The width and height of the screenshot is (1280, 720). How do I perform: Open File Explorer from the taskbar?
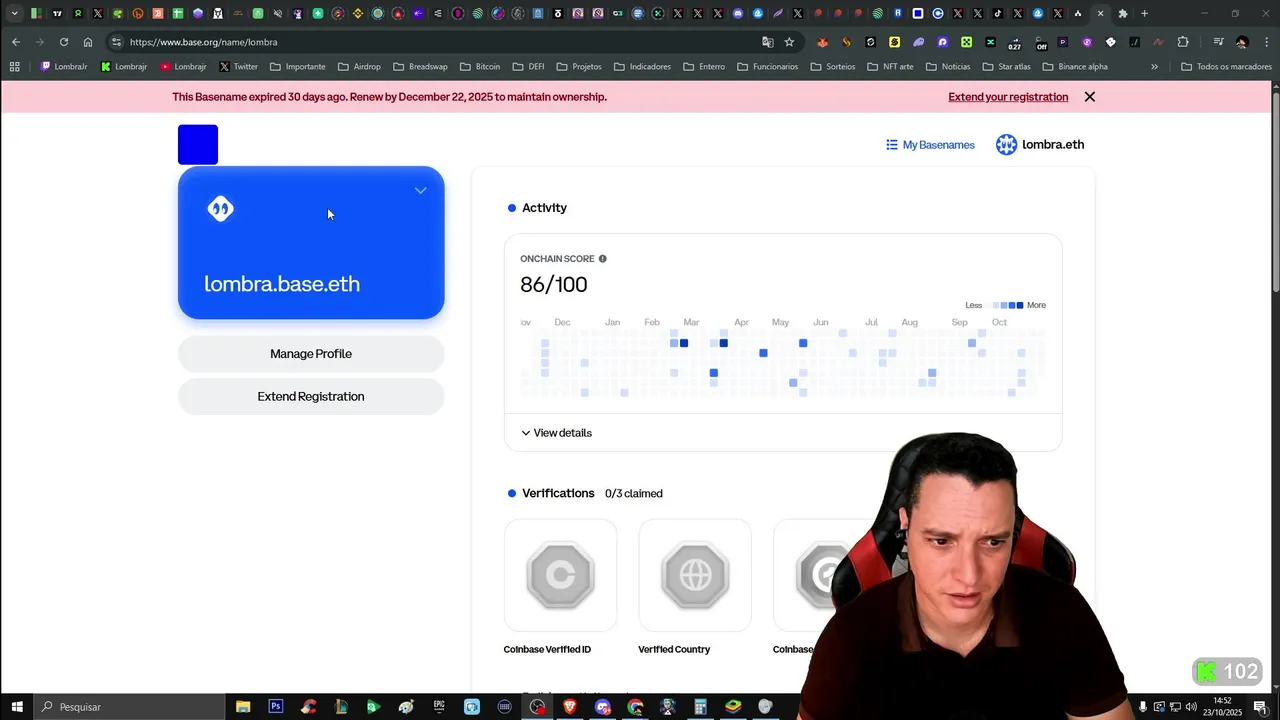click(x=243, y=707)
